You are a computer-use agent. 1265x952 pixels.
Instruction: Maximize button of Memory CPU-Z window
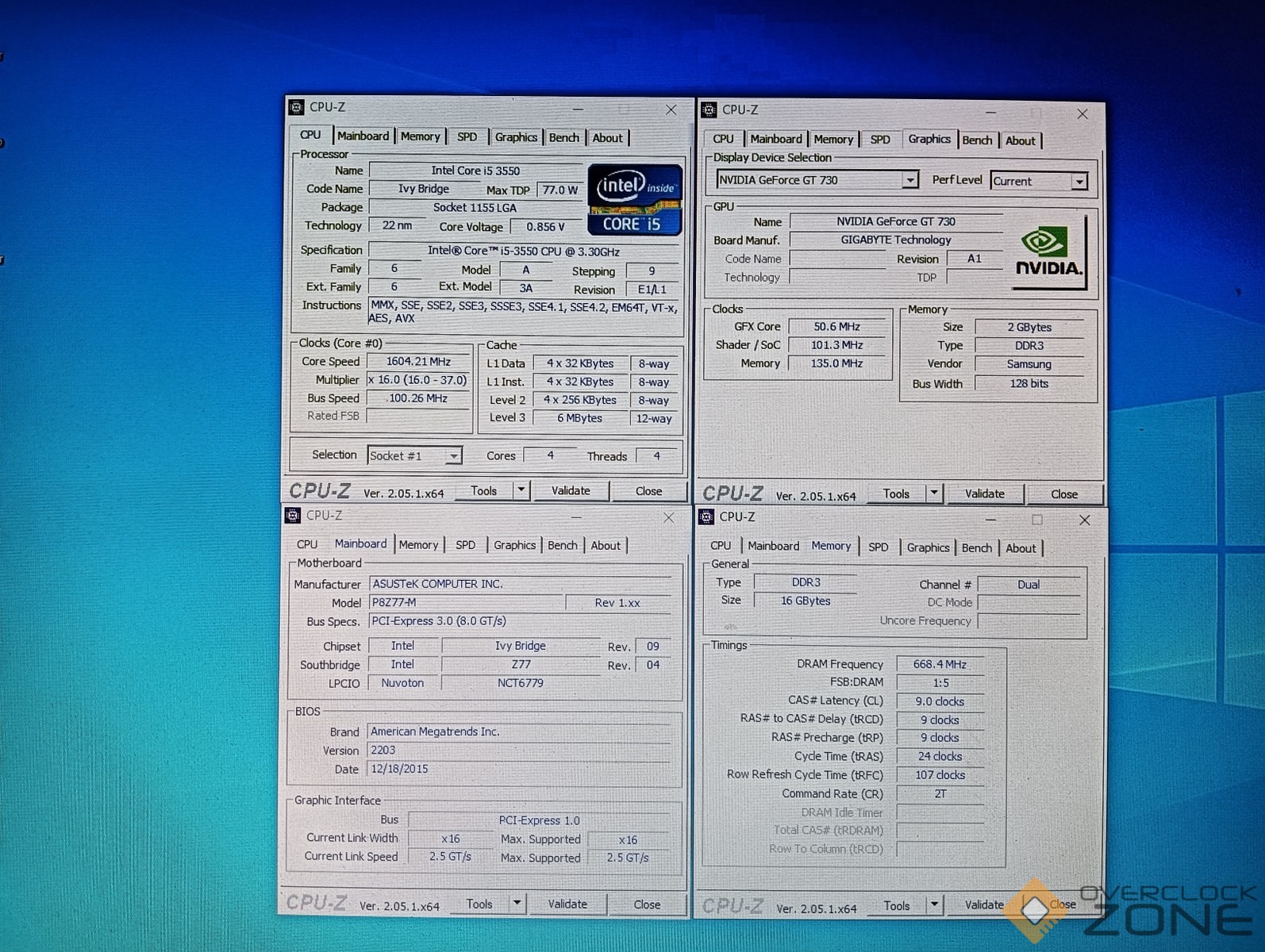1036,520
